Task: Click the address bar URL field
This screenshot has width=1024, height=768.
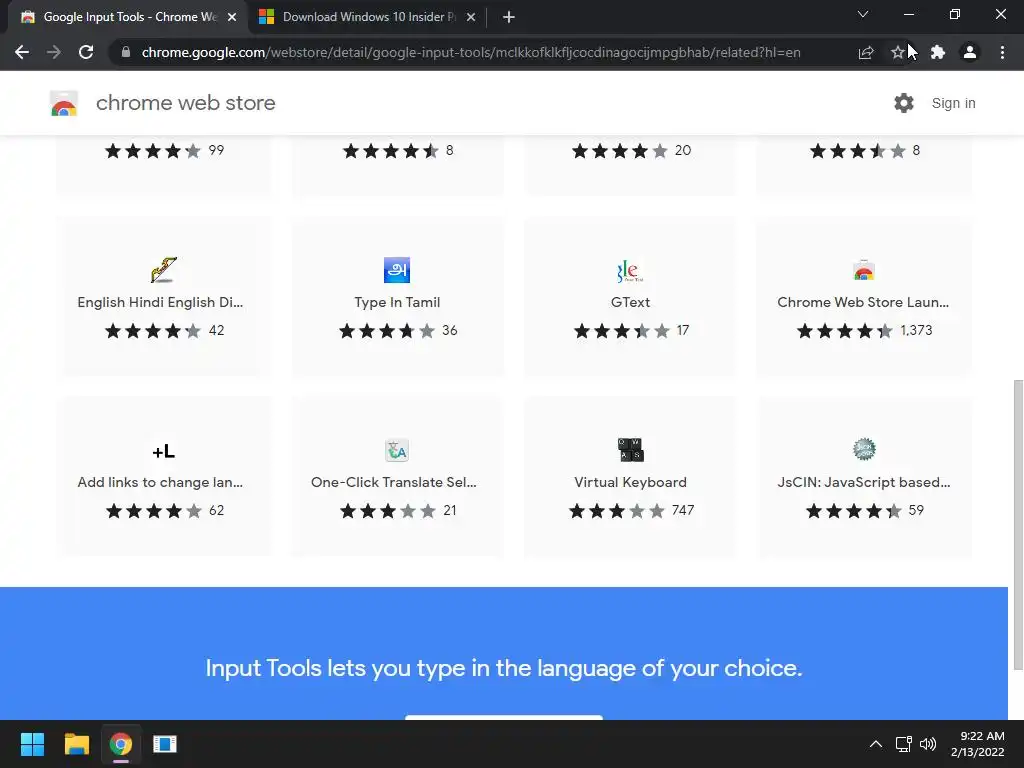Action: tap(471, 52)
